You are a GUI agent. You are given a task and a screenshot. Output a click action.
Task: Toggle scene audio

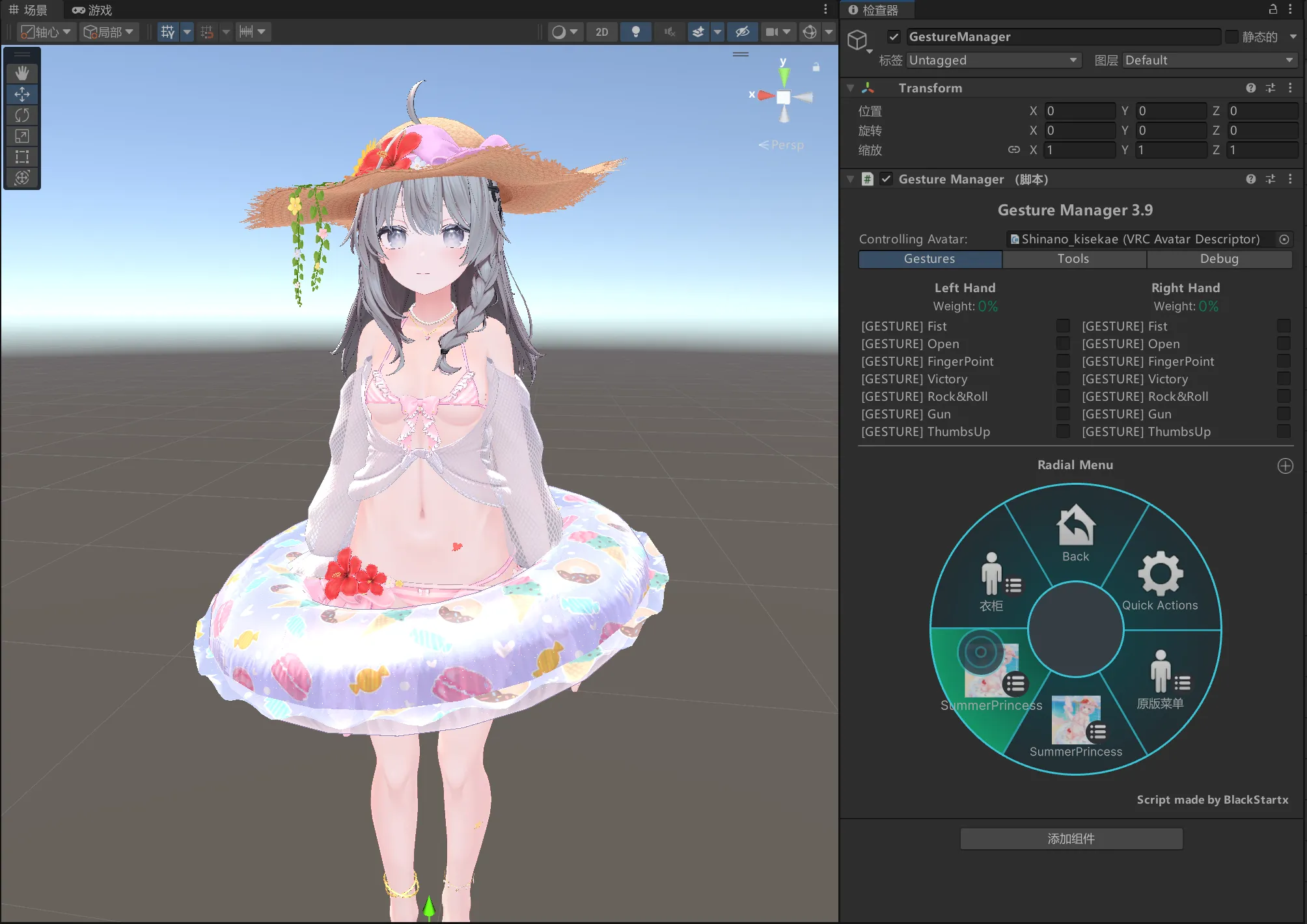(x=670, y=32)
